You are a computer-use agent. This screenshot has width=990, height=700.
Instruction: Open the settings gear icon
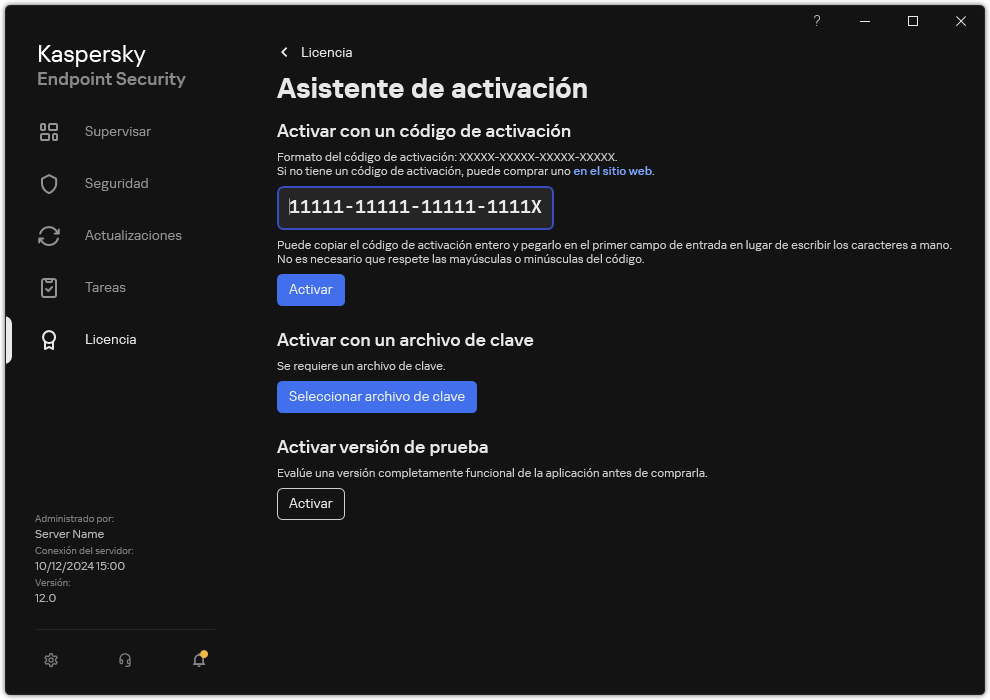tap(51, 660)
